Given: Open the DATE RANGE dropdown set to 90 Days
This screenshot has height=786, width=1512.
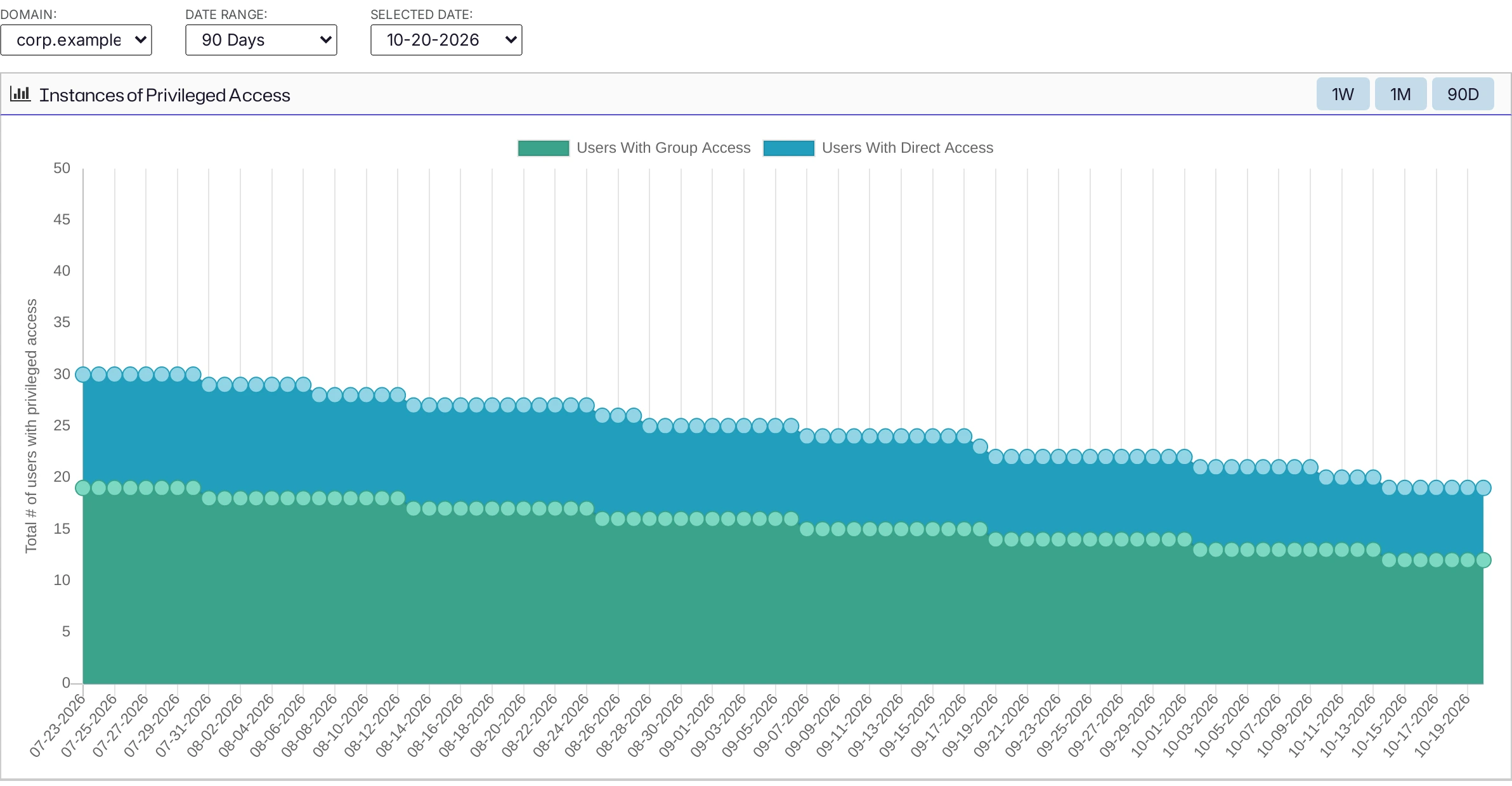Looking at the screenshot, I should pos(261,40).
